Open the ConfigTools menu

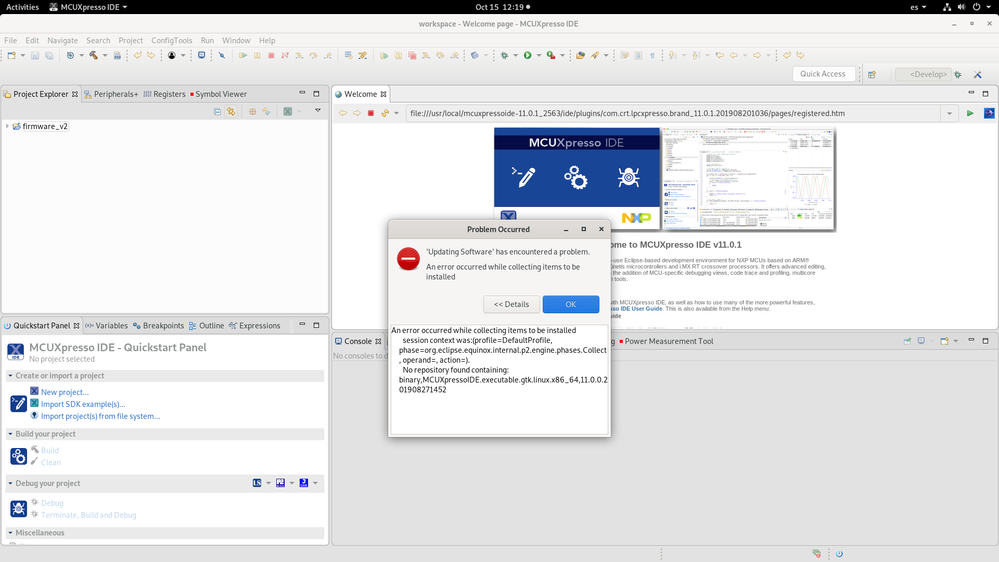[171, 40]
